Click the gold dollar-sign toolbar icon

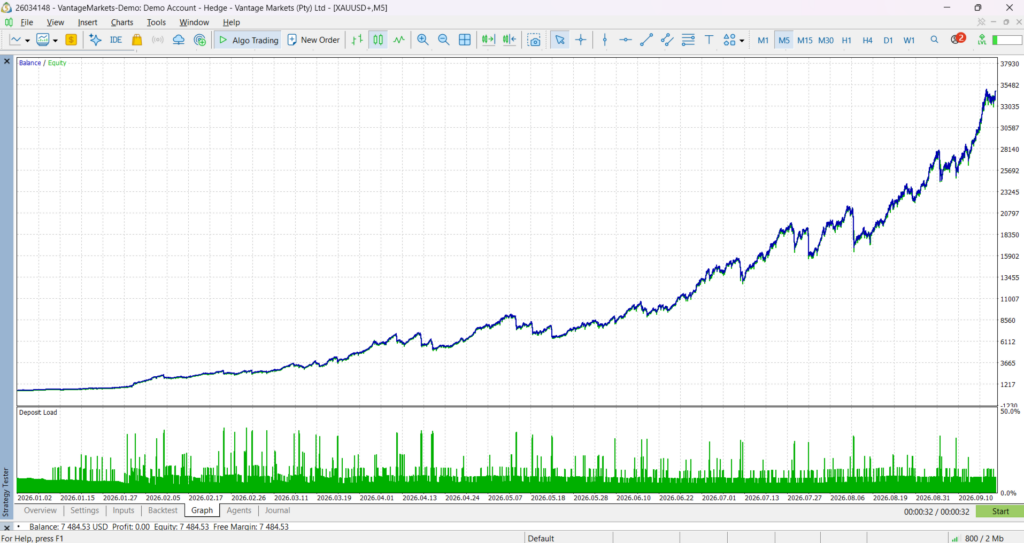71,40
